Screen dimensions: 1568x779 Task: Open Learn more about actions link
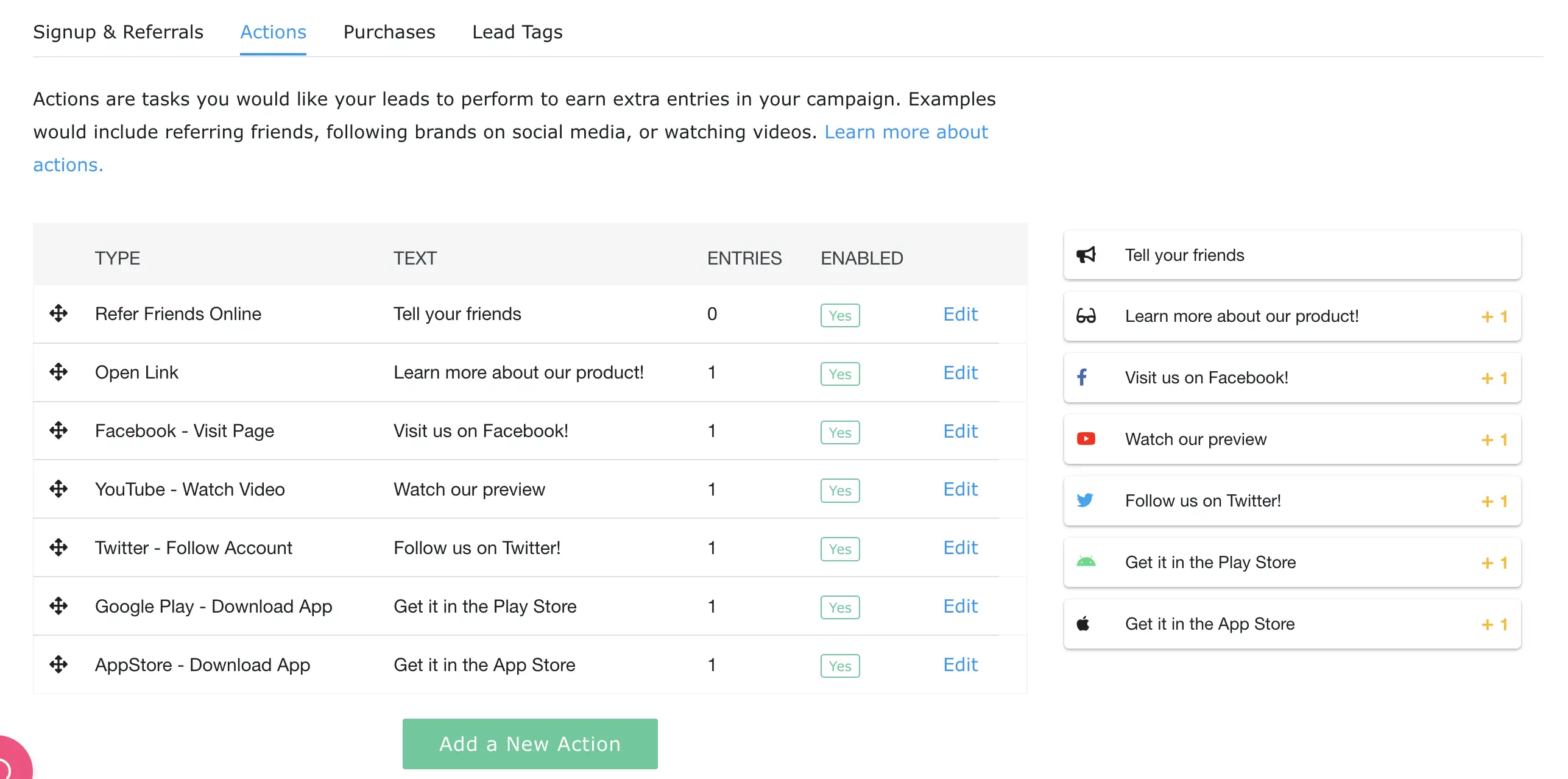tap(905, 132)
